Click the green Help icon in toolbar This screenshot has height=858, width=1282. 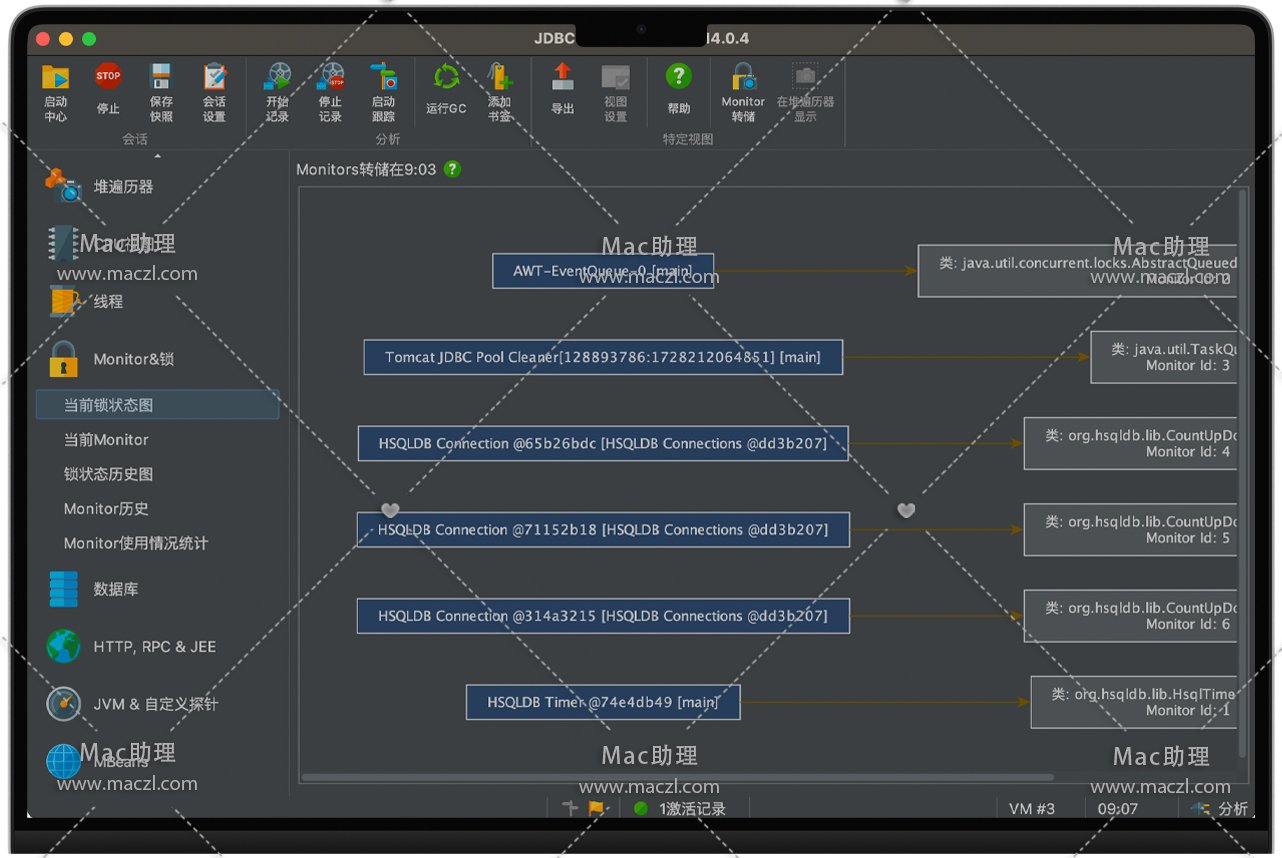679,92
